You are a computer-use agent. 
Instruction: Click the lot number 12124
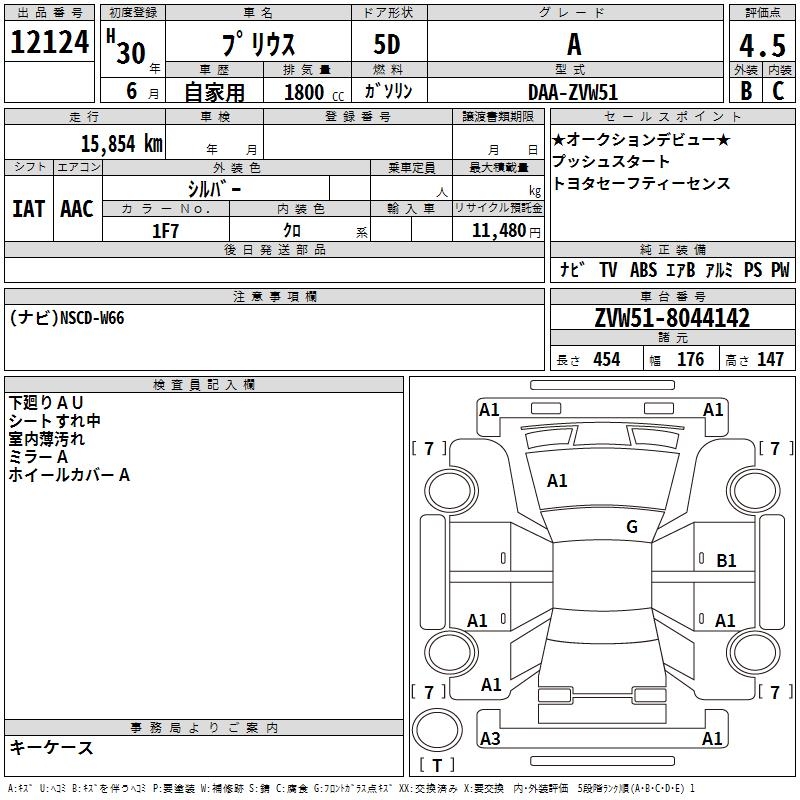[49, 41]
